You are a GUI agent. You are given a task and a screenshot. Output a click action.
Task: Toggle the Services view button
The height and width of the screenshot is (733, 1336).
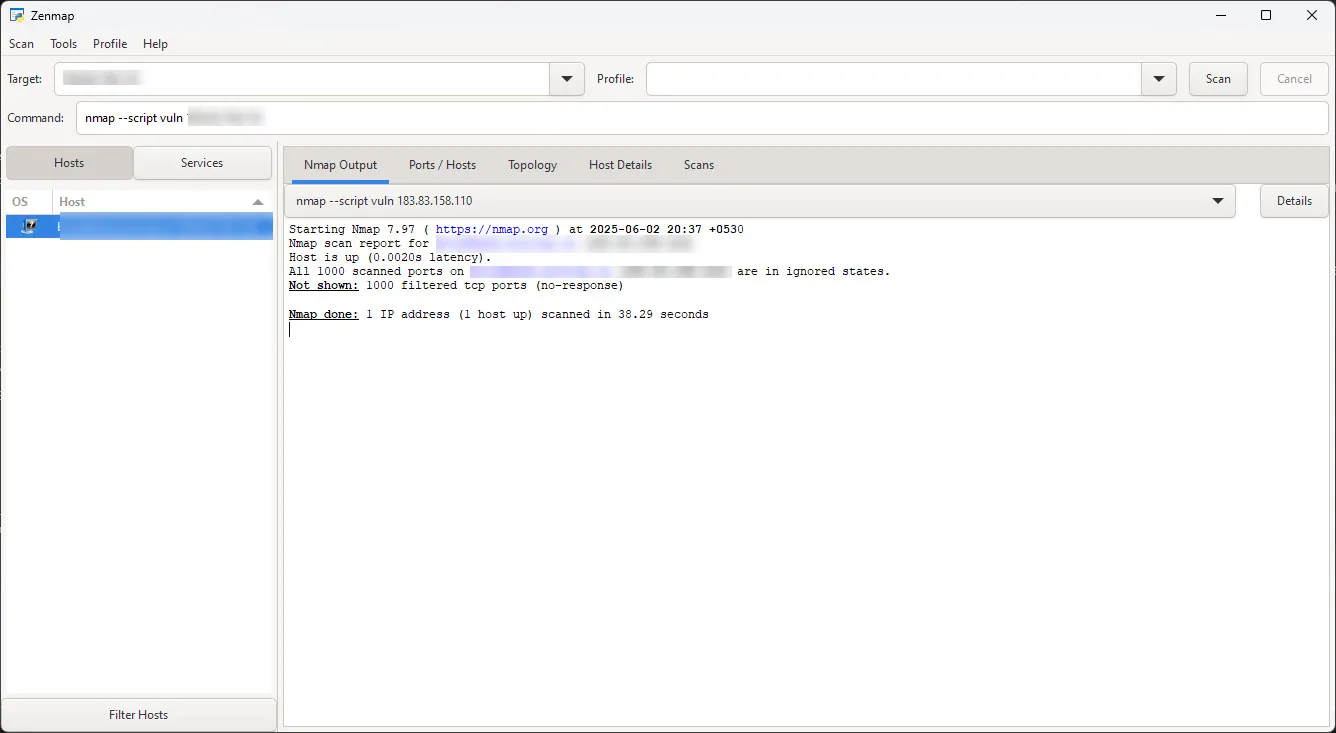202,163
